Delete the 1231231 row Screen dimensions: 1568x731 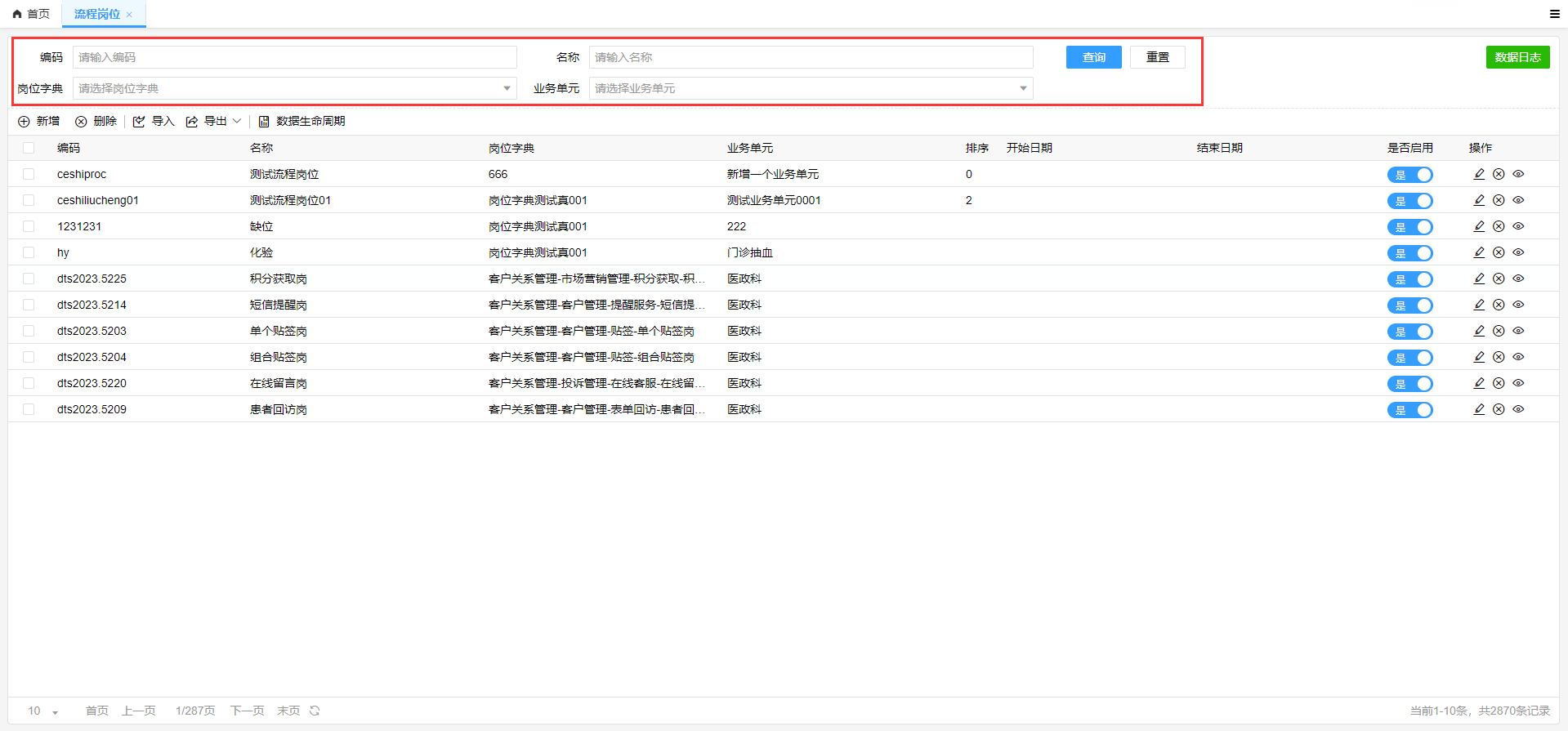pyautogui.click(x=1499, y=226)
